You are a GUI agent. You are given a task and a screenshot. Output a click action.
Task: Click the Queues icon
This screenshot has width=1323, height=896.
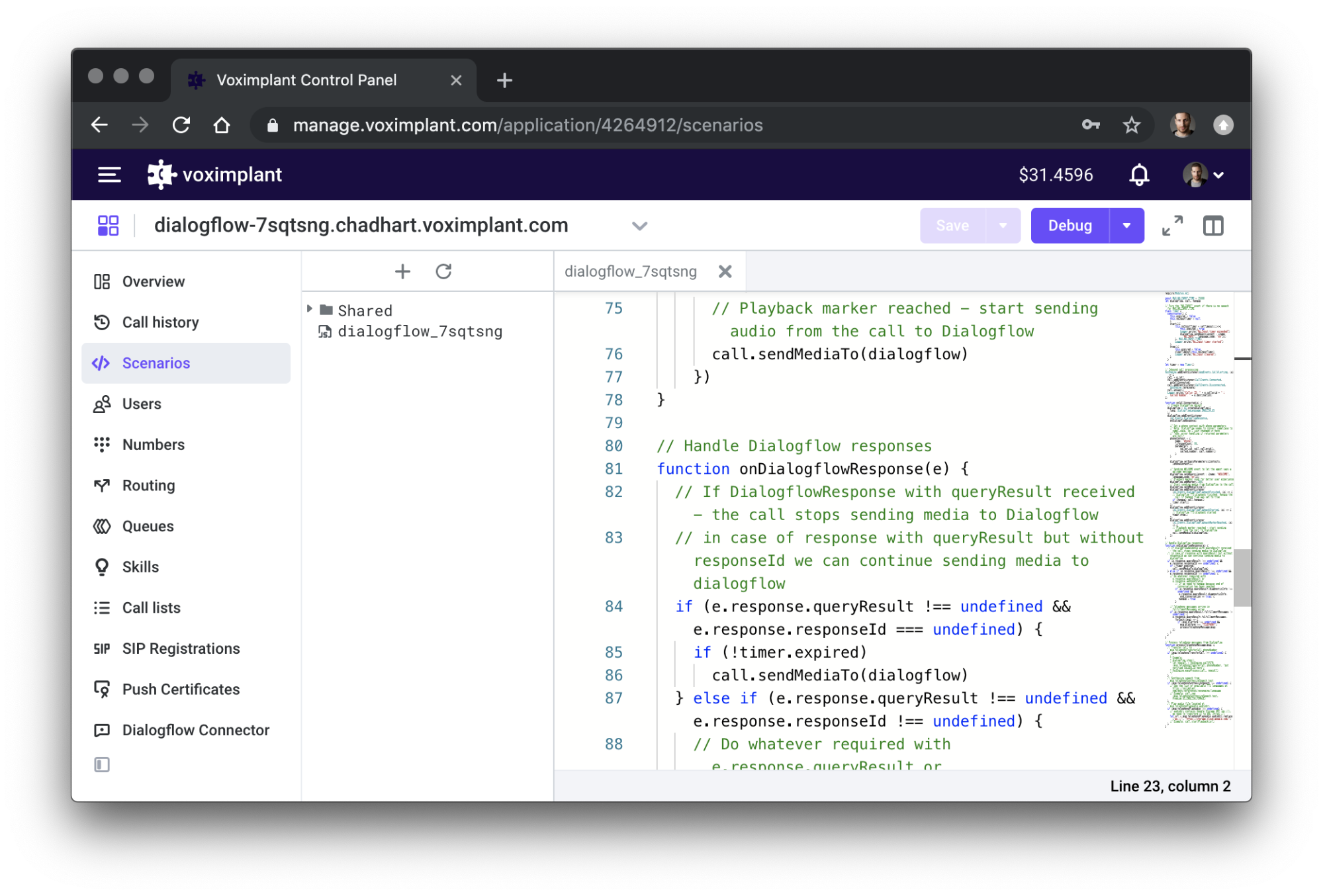coord(101,526)
